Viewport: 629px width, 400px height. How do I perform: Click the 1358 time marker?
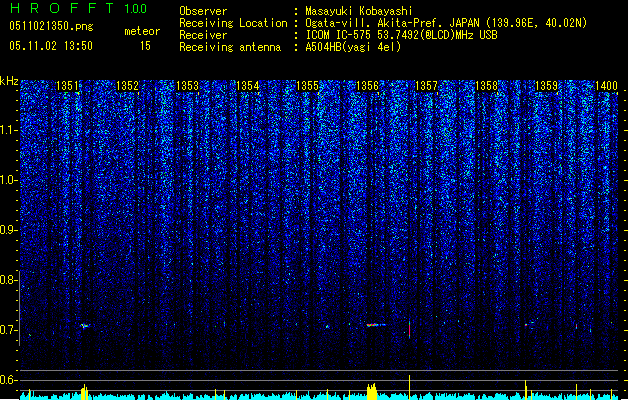(x=486, y=86)
